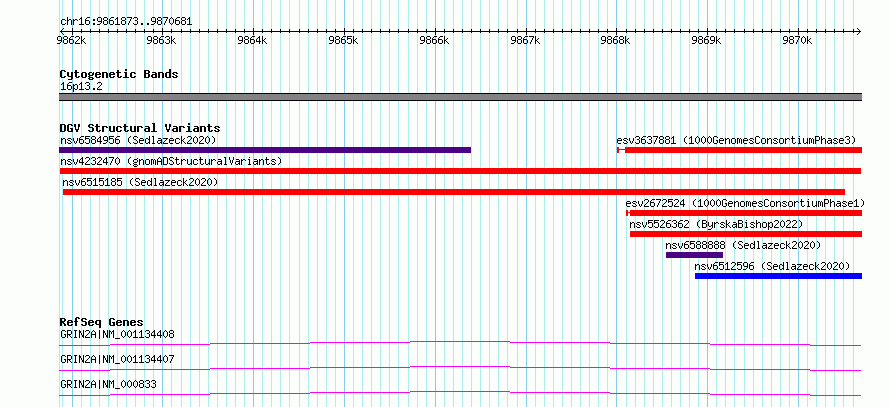Click the gray 16p13.2 cytogenetic band bar

pos(460,97)
